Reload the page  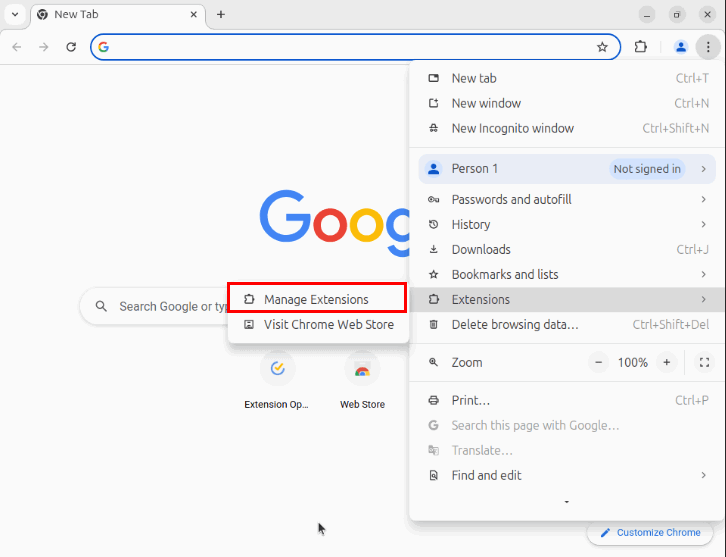[71, 47]
